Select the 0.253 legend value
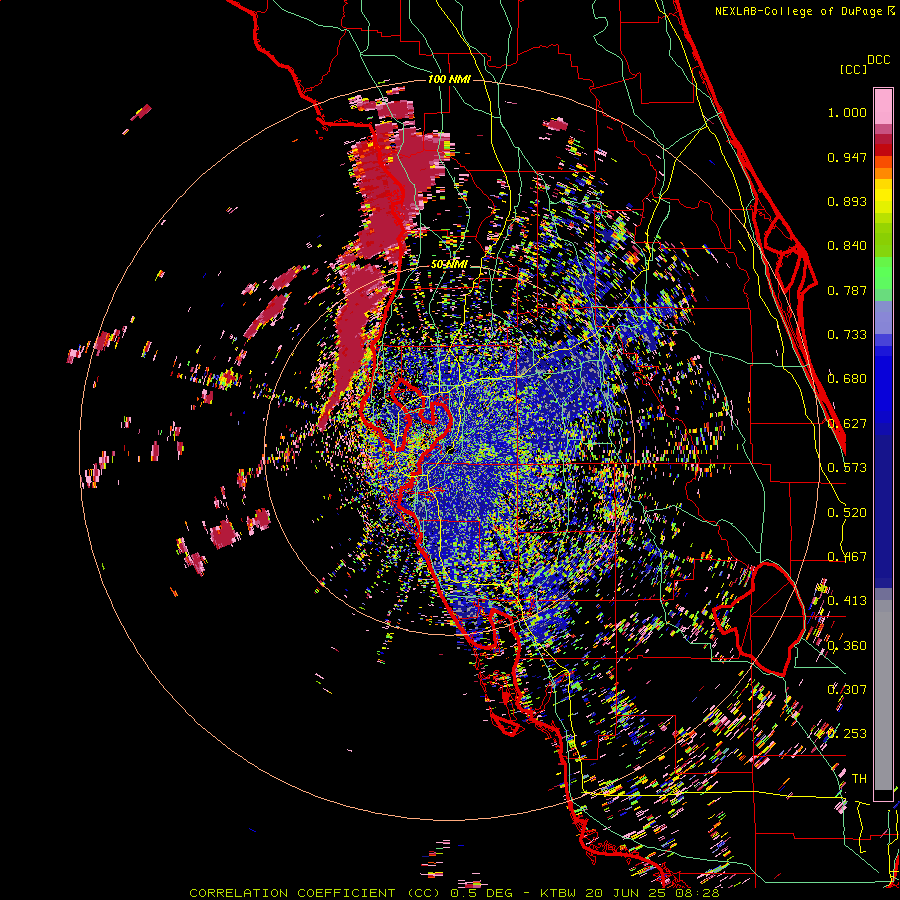900x900 pixels. (847, 734)
